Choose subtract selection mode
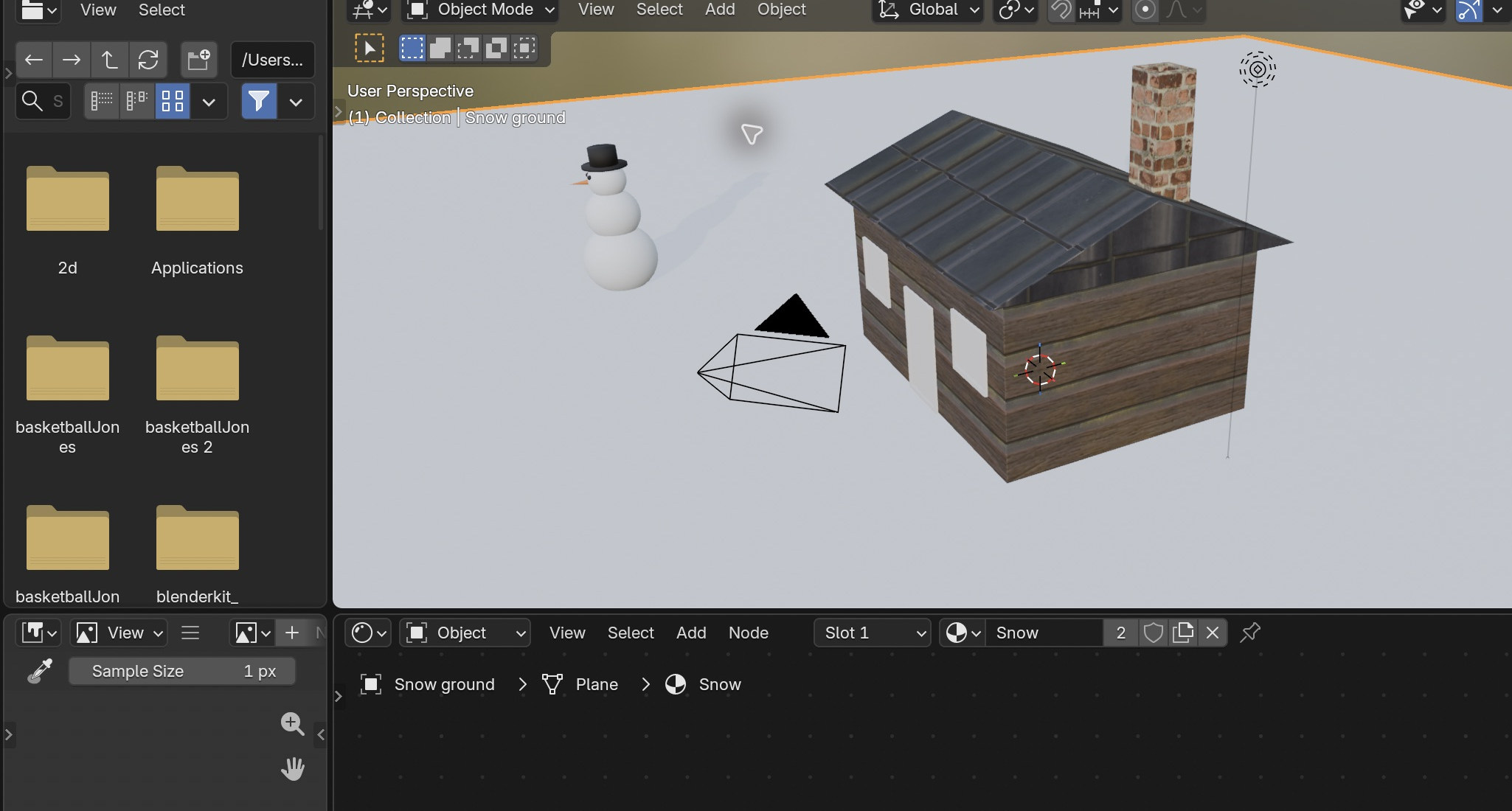This screenshot has height=811, width=1512. (x=468, y=49)
